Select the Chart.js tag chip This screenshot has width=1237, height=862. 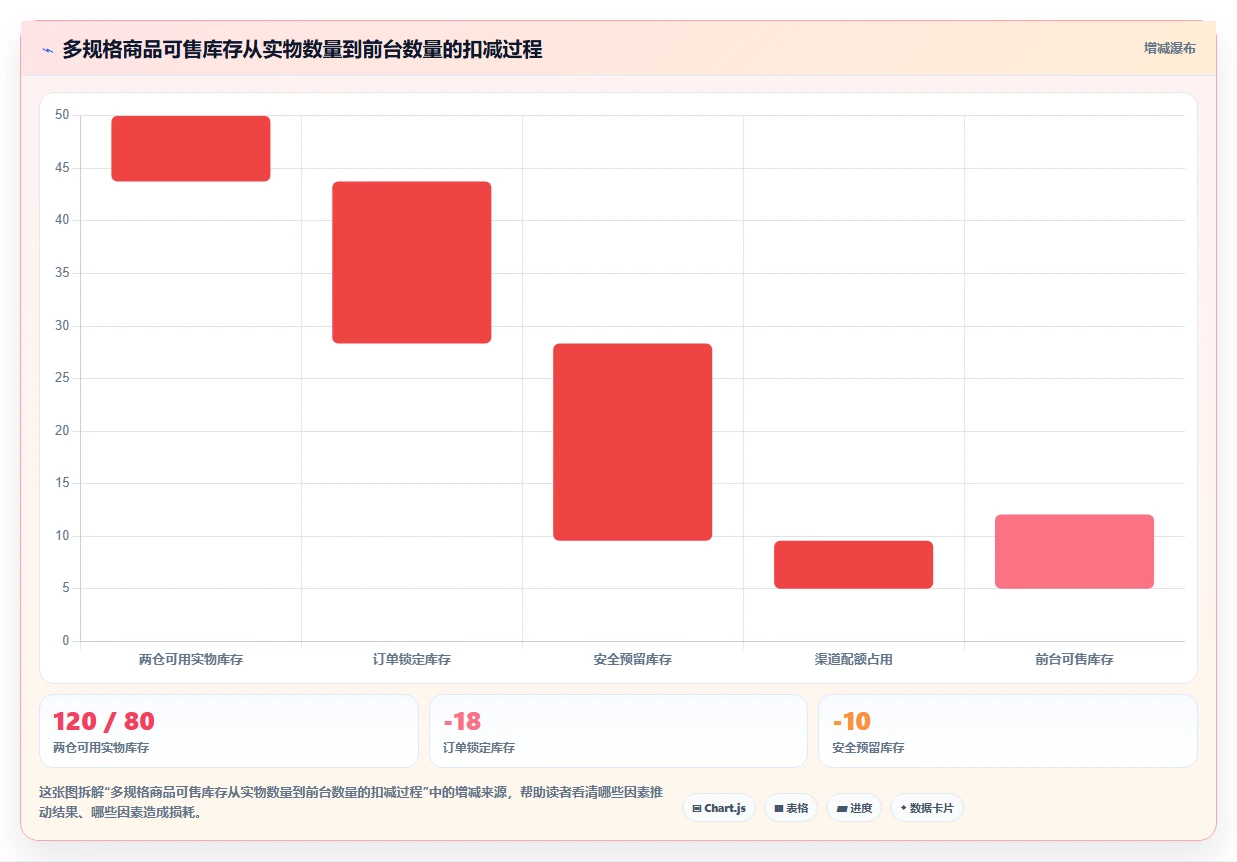[x=719, y=808]
